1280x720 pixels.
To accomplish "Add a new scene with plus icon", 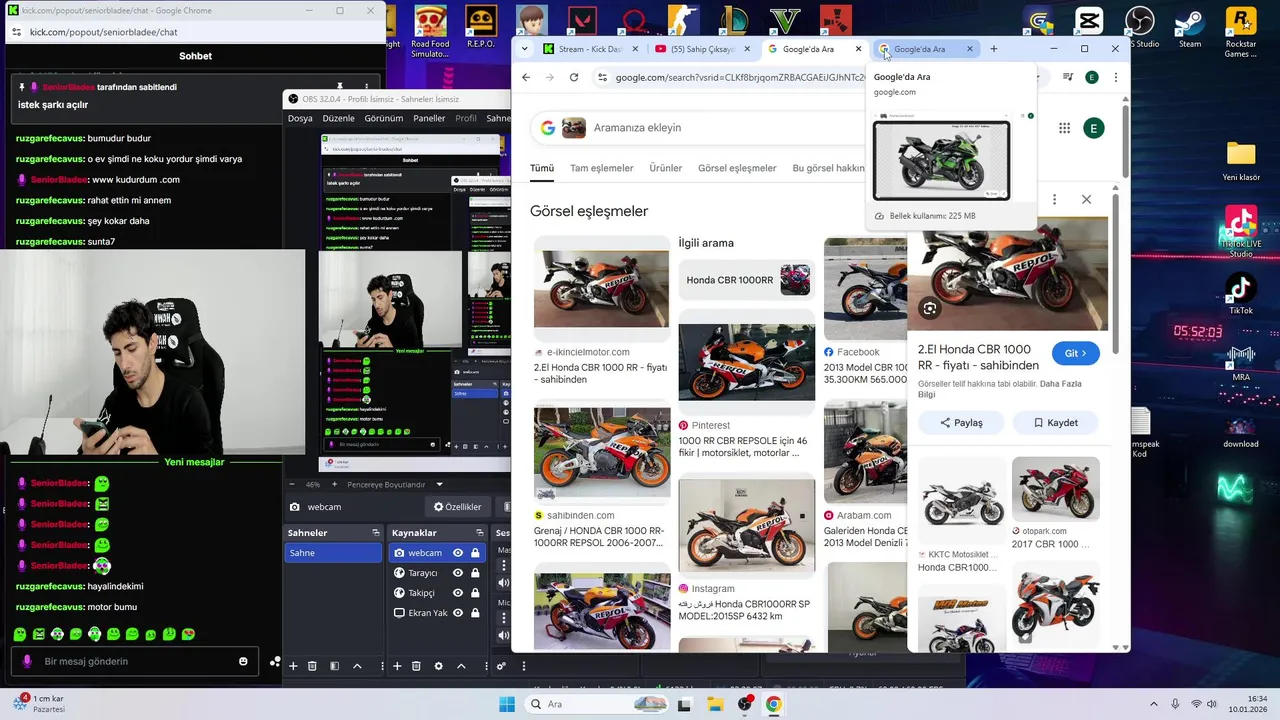I will (293, 666).
